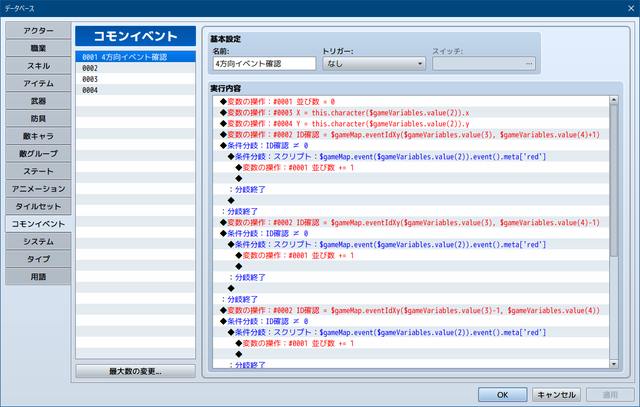Switch to the 職業 tab

[38, 48]
